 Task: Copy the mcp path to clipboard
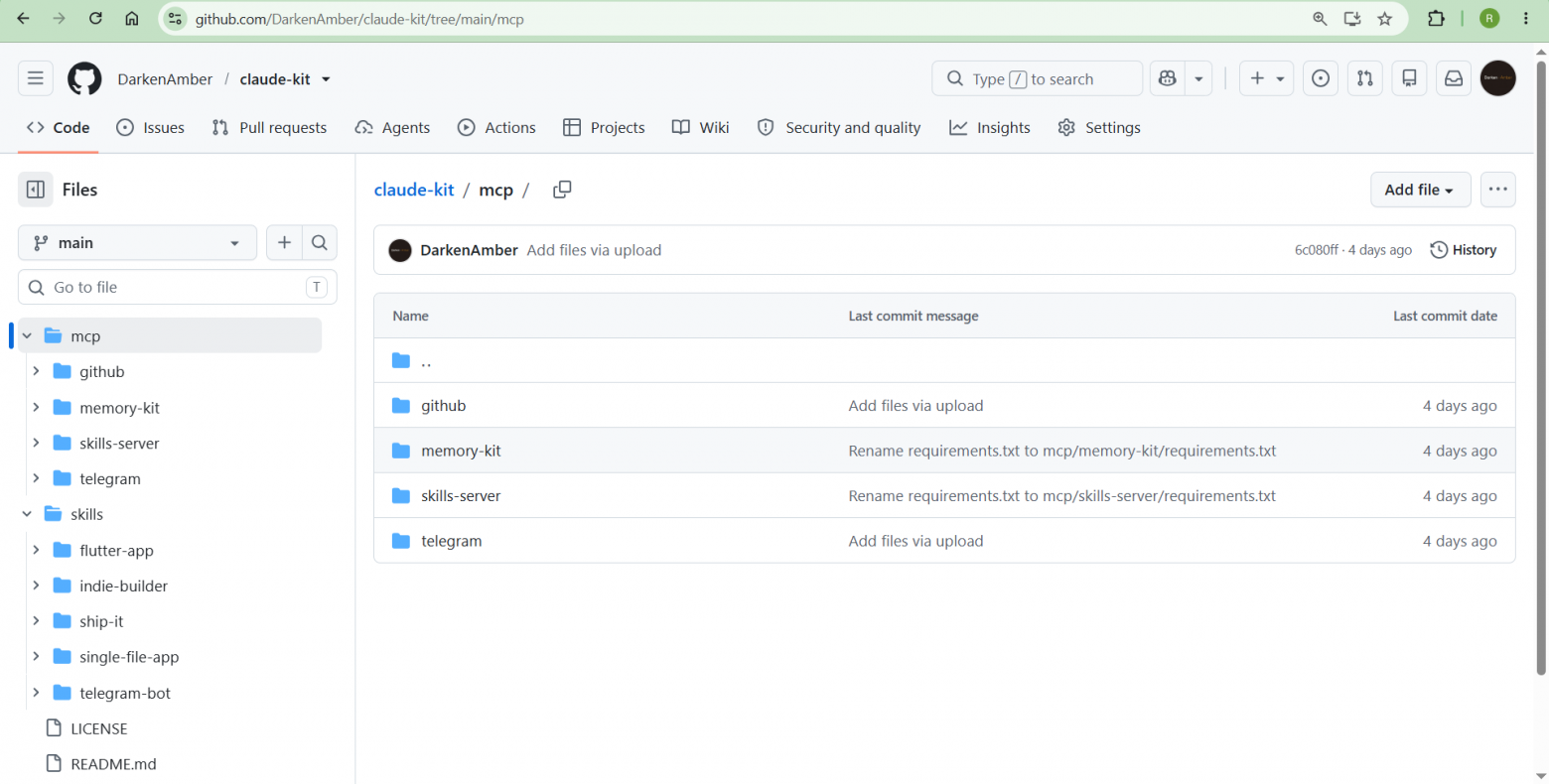(x=562, y=190)
